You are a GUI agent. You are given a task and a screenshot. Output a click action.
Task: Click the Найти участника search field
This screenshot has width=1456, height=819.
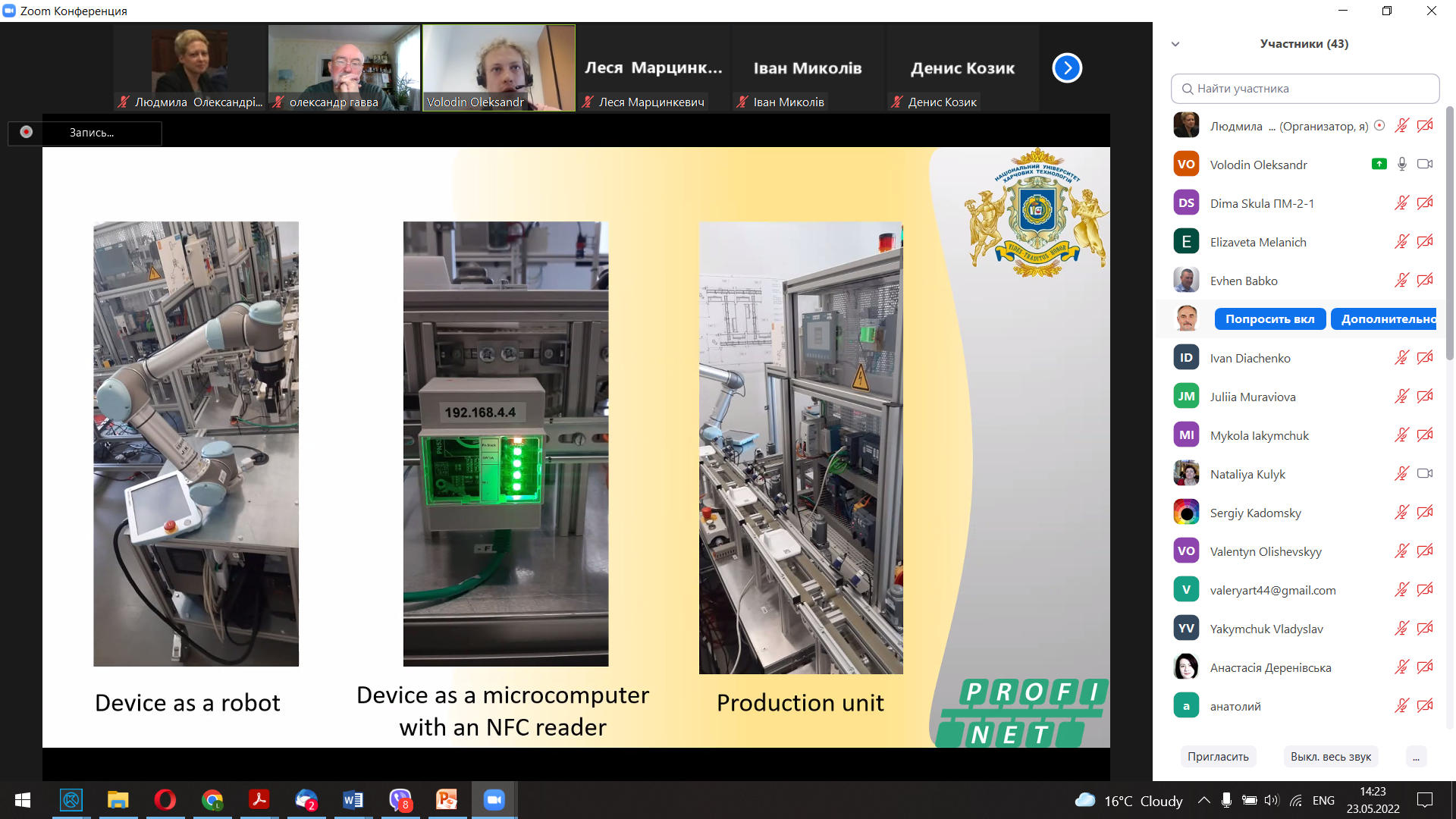(x=1304, y=89)
